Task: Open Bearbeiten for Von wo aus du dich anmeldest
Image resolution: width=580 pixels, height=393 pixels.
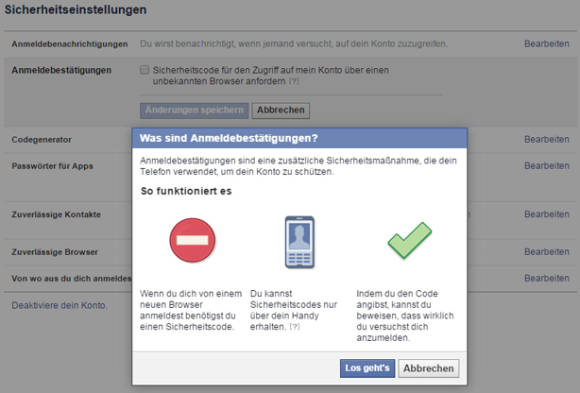Action: click(x=547, y=278)
